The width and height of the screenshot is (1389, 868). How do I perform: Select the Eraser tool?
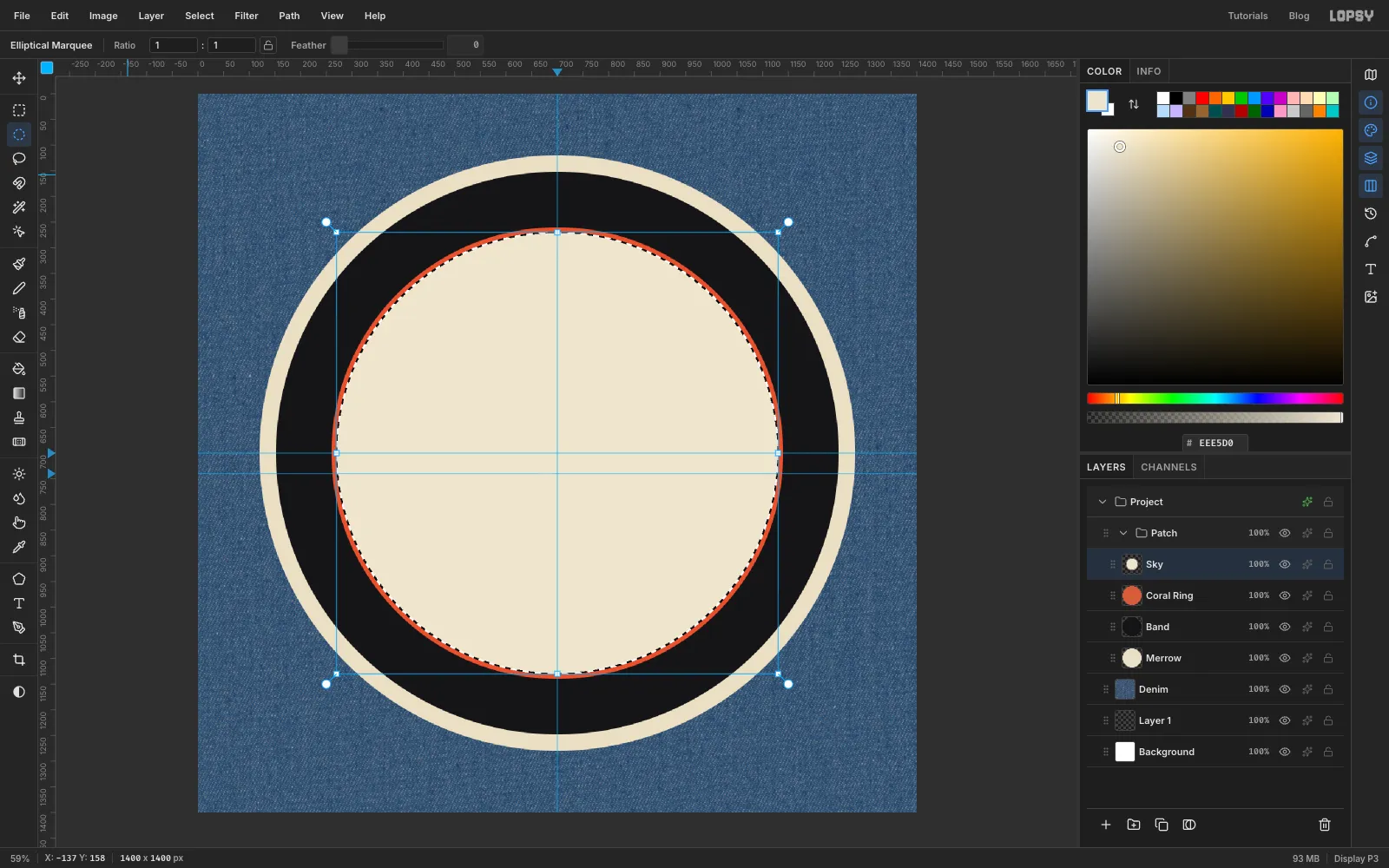19,337
